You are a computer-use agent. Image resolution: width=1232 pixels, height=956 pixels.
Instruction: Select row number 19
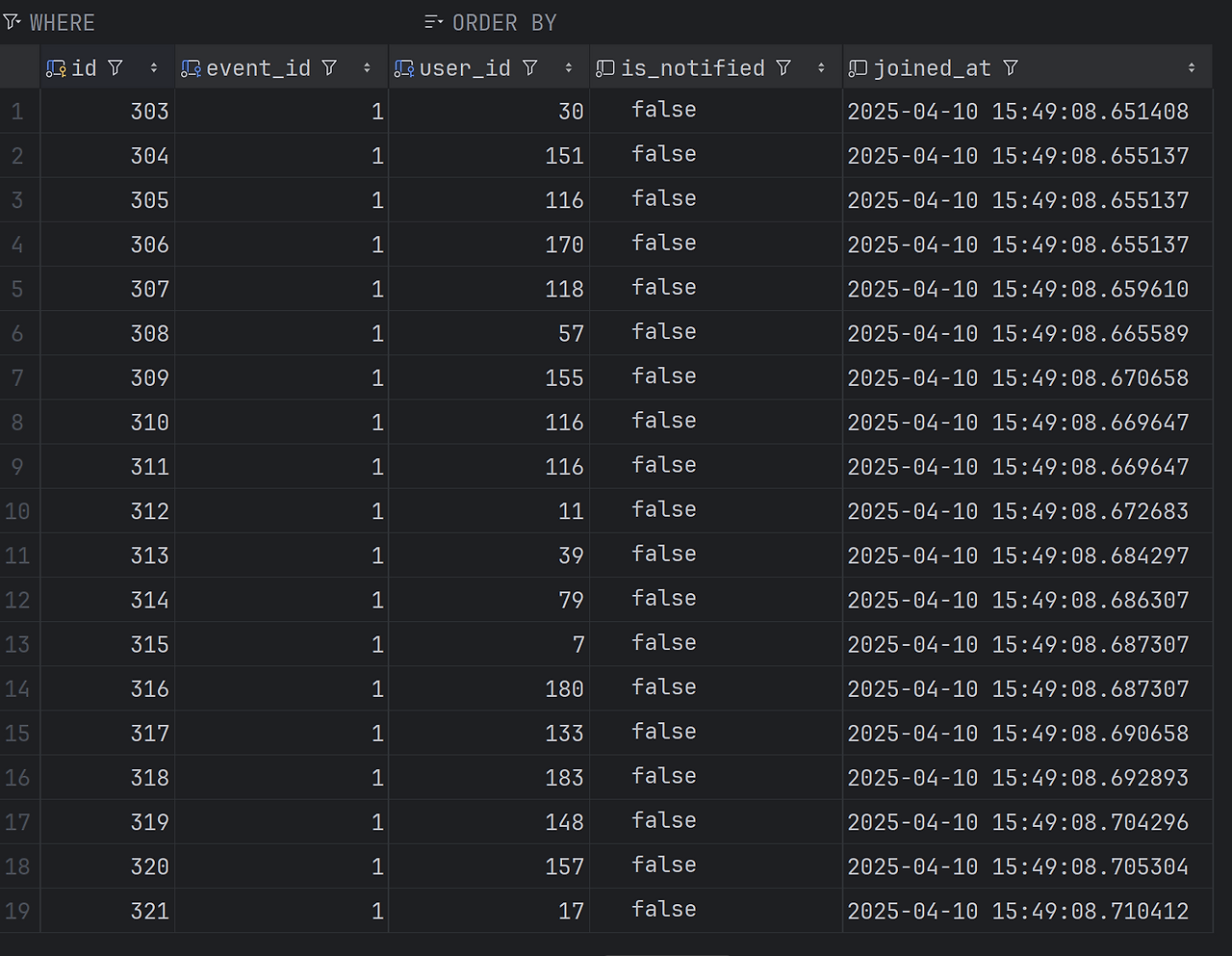[x=19, y=911]
